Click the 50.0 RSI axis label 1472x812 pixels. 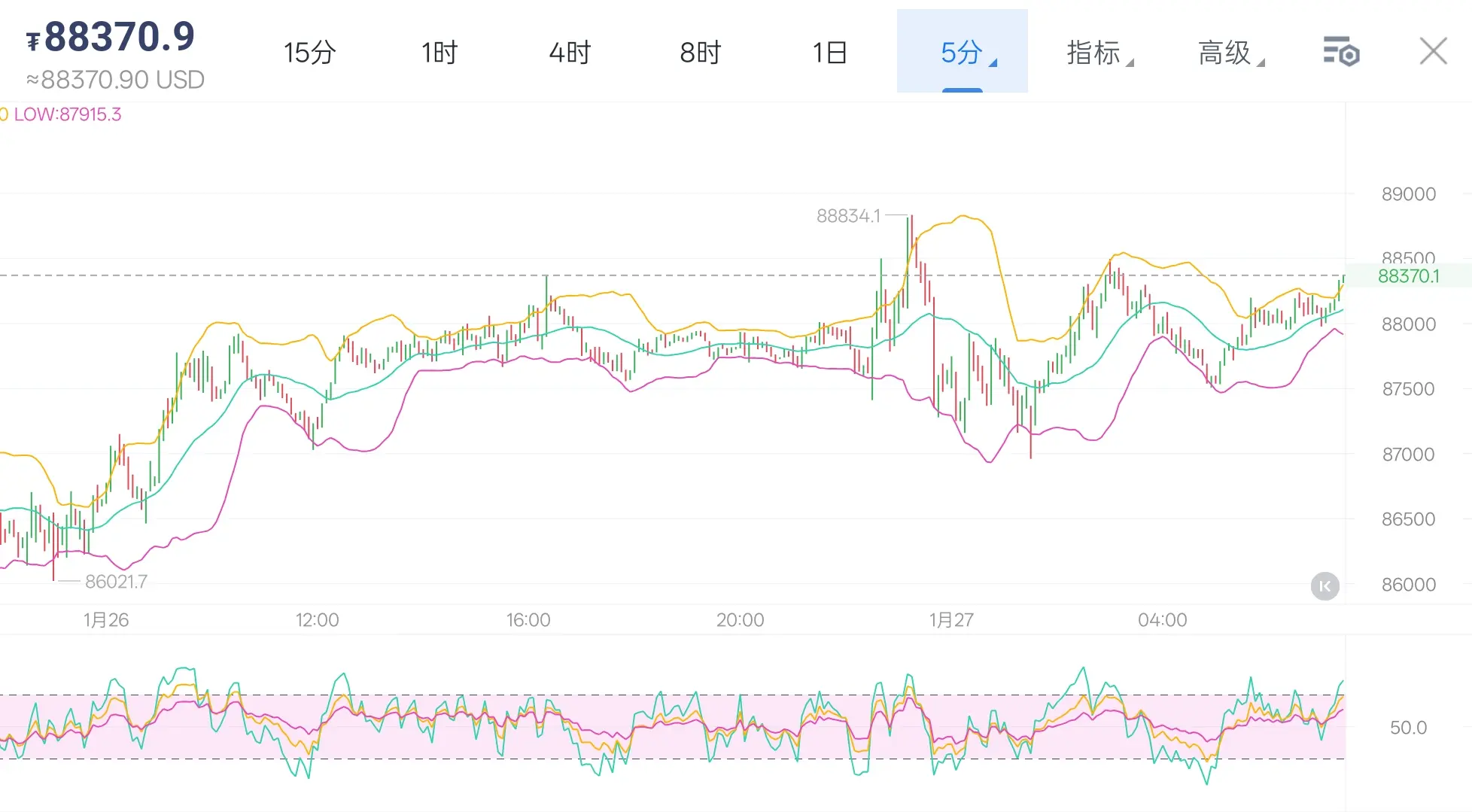pos(1408,728)
